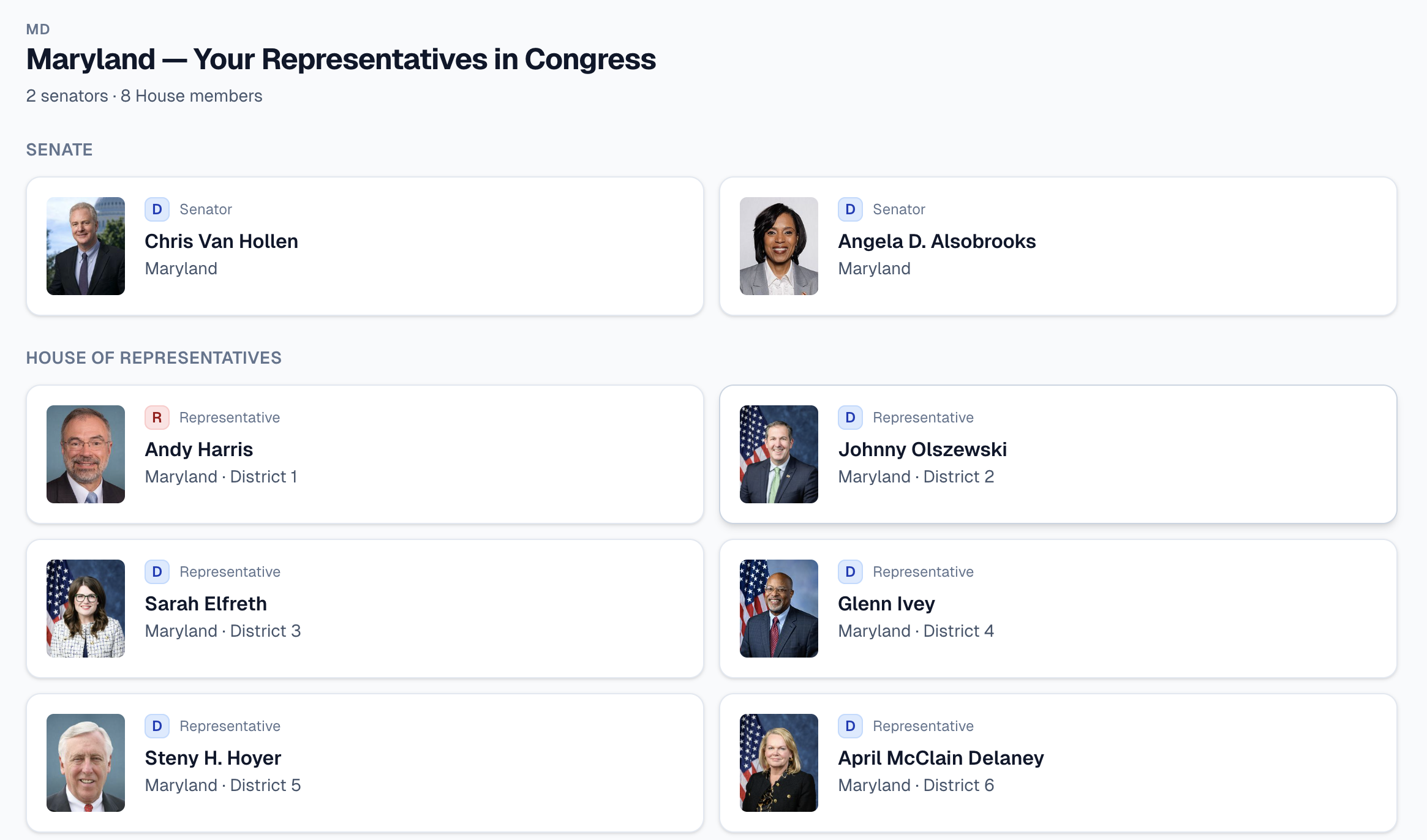Click the Chris Van Hollen name link
Screen dimensions: 1427x840
(221, 241)
